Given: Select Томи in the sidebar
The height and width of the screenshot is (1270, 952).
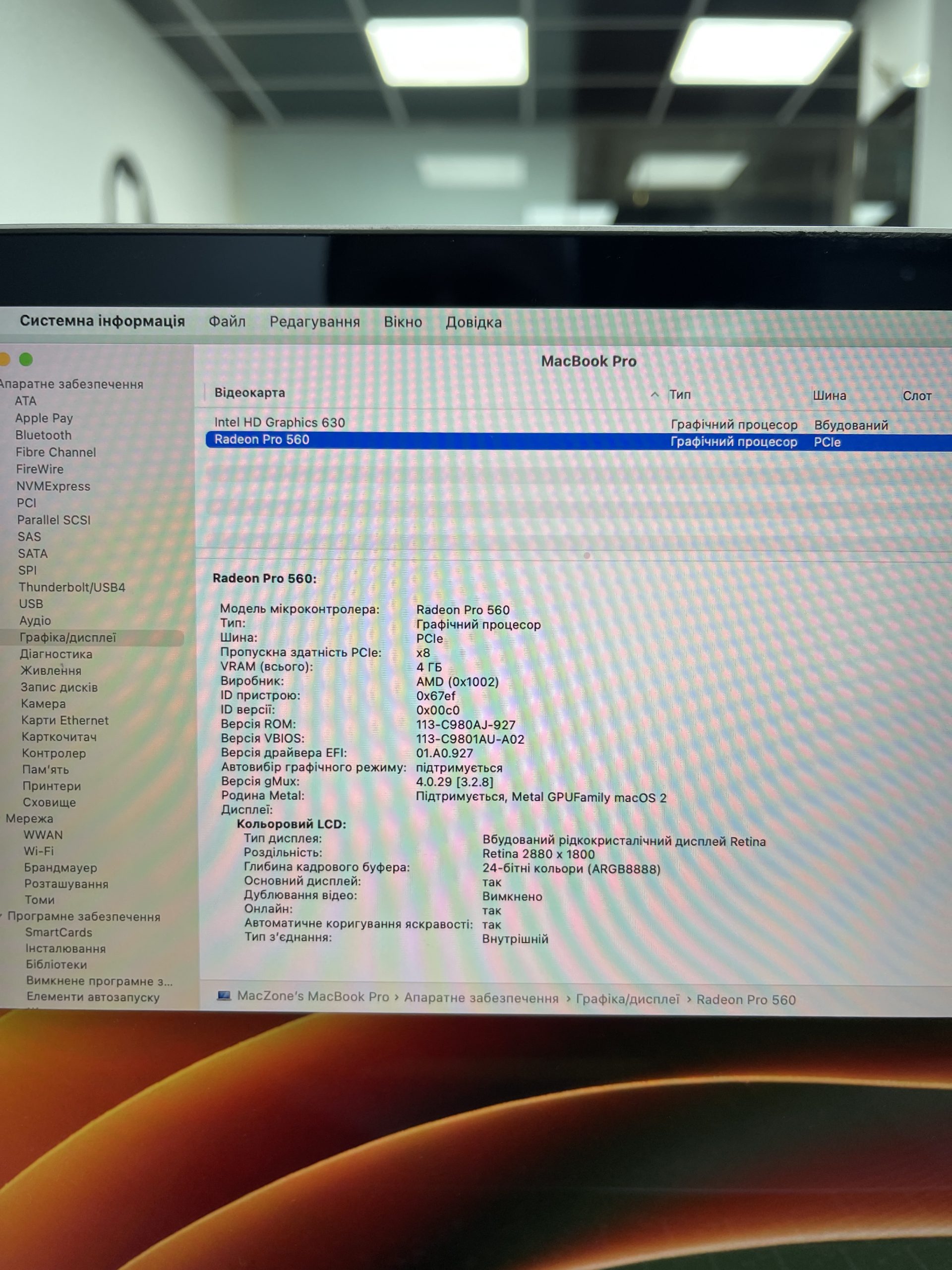Looking at the screenshot, I should (x=40, y=900).
